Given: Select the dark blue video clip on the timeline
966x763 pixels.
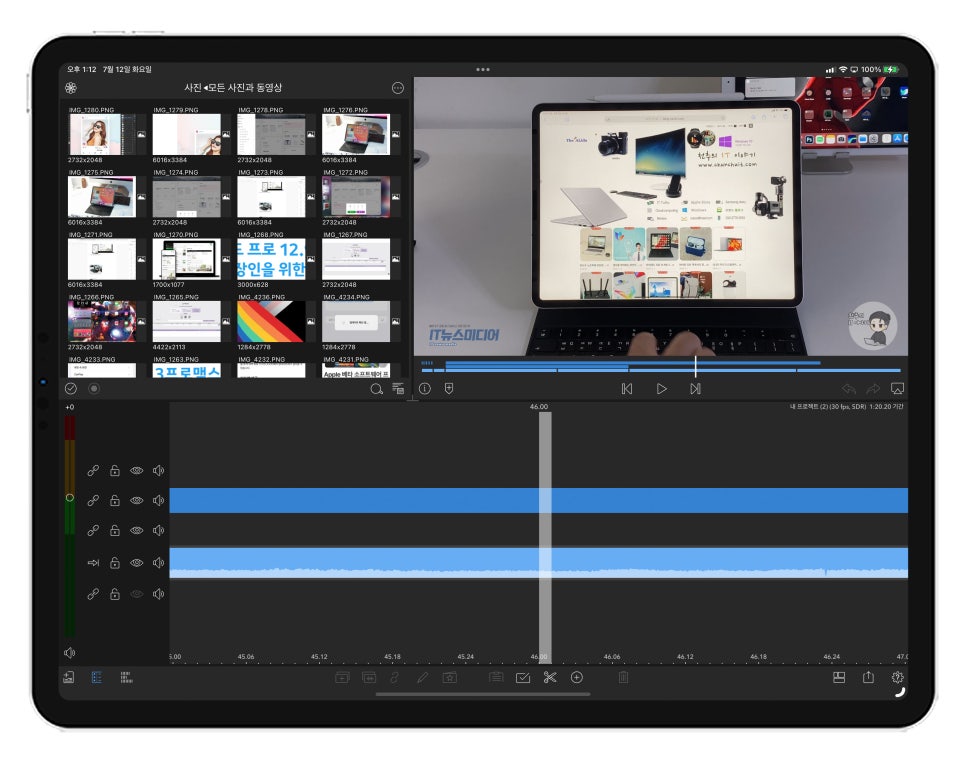Looking at the screenshot, I should click(538, 500).
